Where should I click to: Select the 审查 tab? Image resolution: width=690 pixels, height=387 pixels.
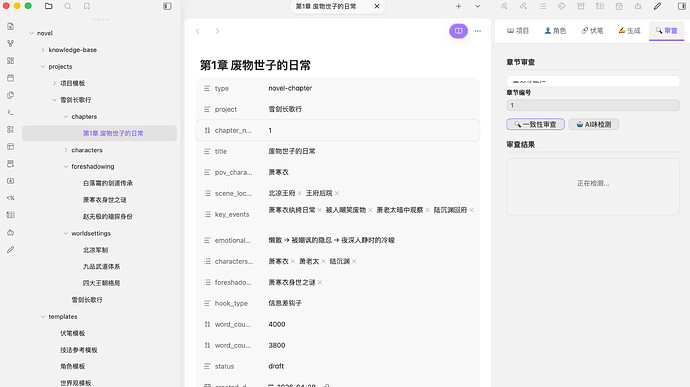[x=666, y=30]
